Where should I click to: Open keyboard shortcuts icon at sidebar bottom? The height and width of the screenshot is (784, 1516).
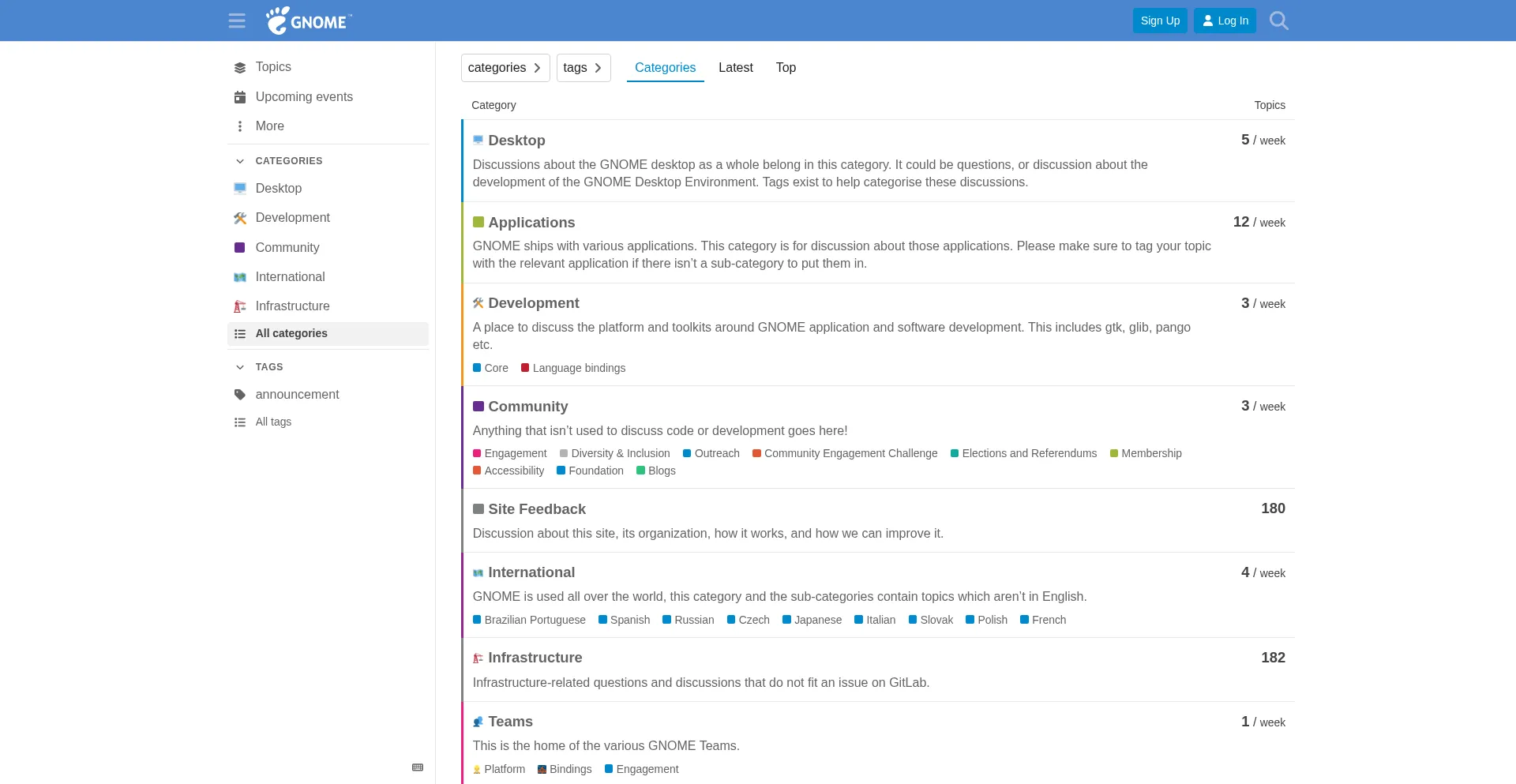tap(418, 767)
